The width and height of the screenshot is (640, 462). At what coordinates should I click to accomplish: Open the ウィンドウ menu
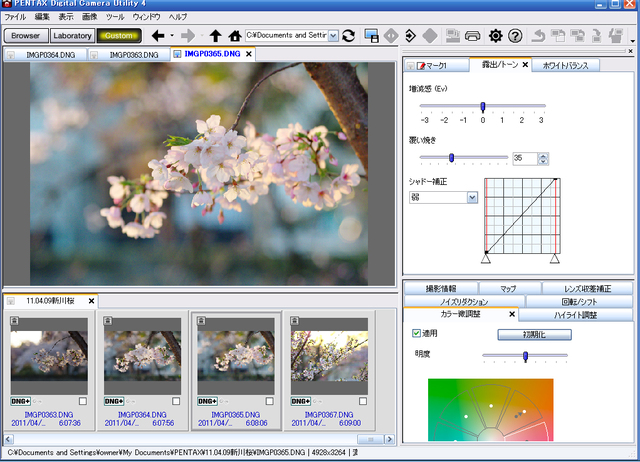pyautogui.click(x=147, y=17)
